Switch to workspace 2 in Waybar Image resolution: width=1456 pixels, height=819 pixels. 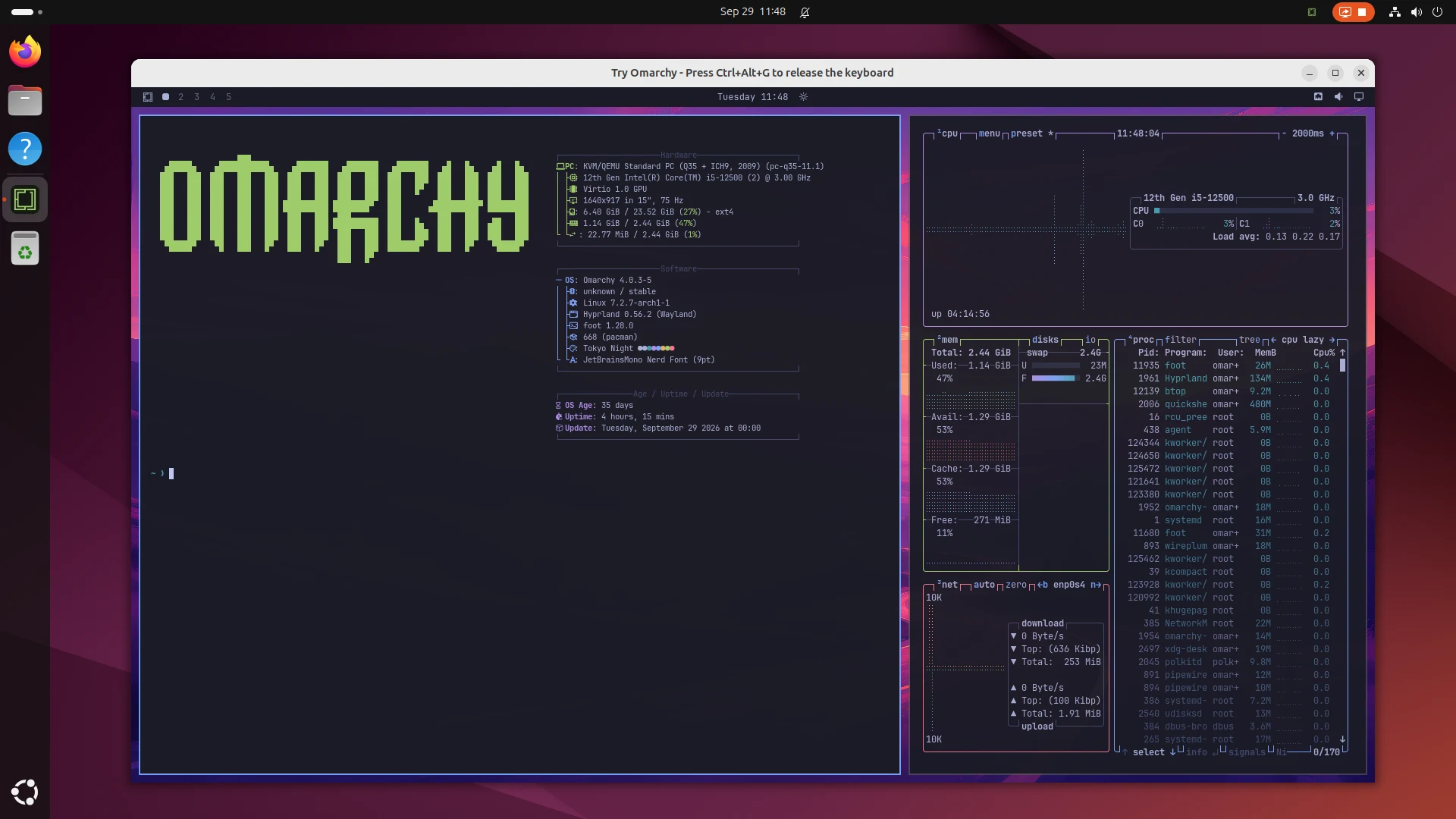coord(181,97)
